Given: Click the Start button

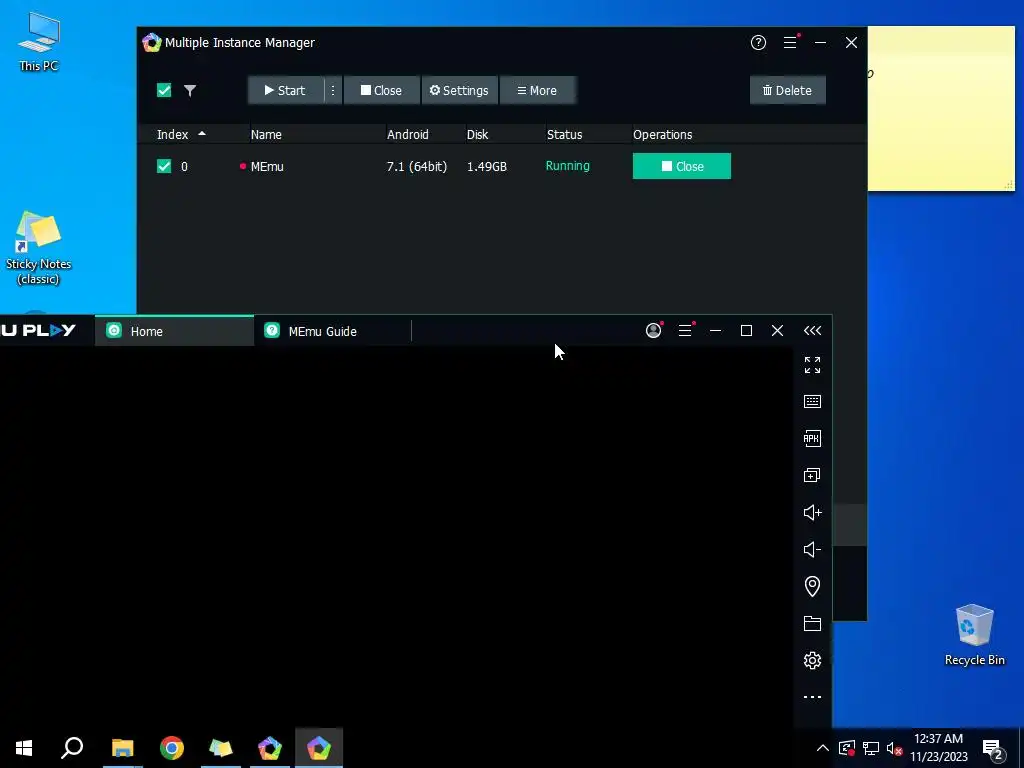Looking at the screenshot, I should point(285,91).
